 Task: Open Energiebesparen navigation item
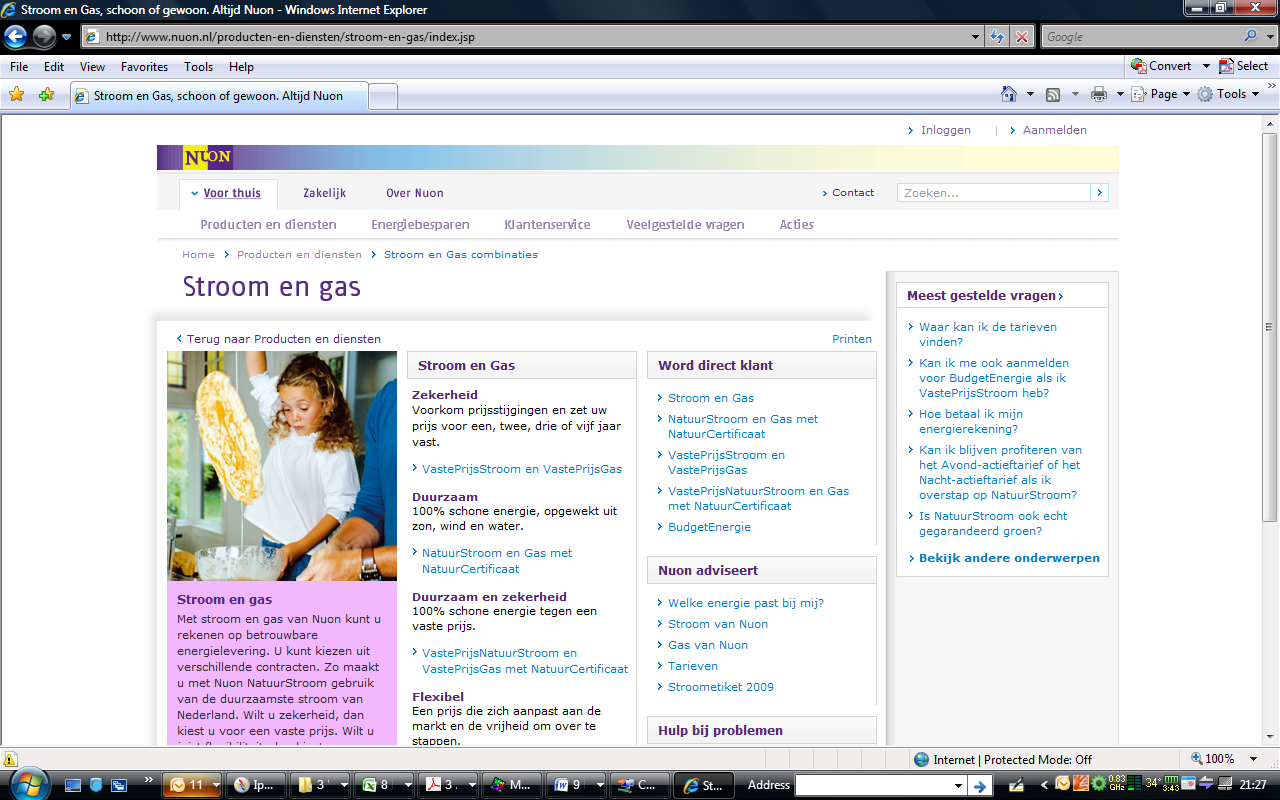[420, 225]
